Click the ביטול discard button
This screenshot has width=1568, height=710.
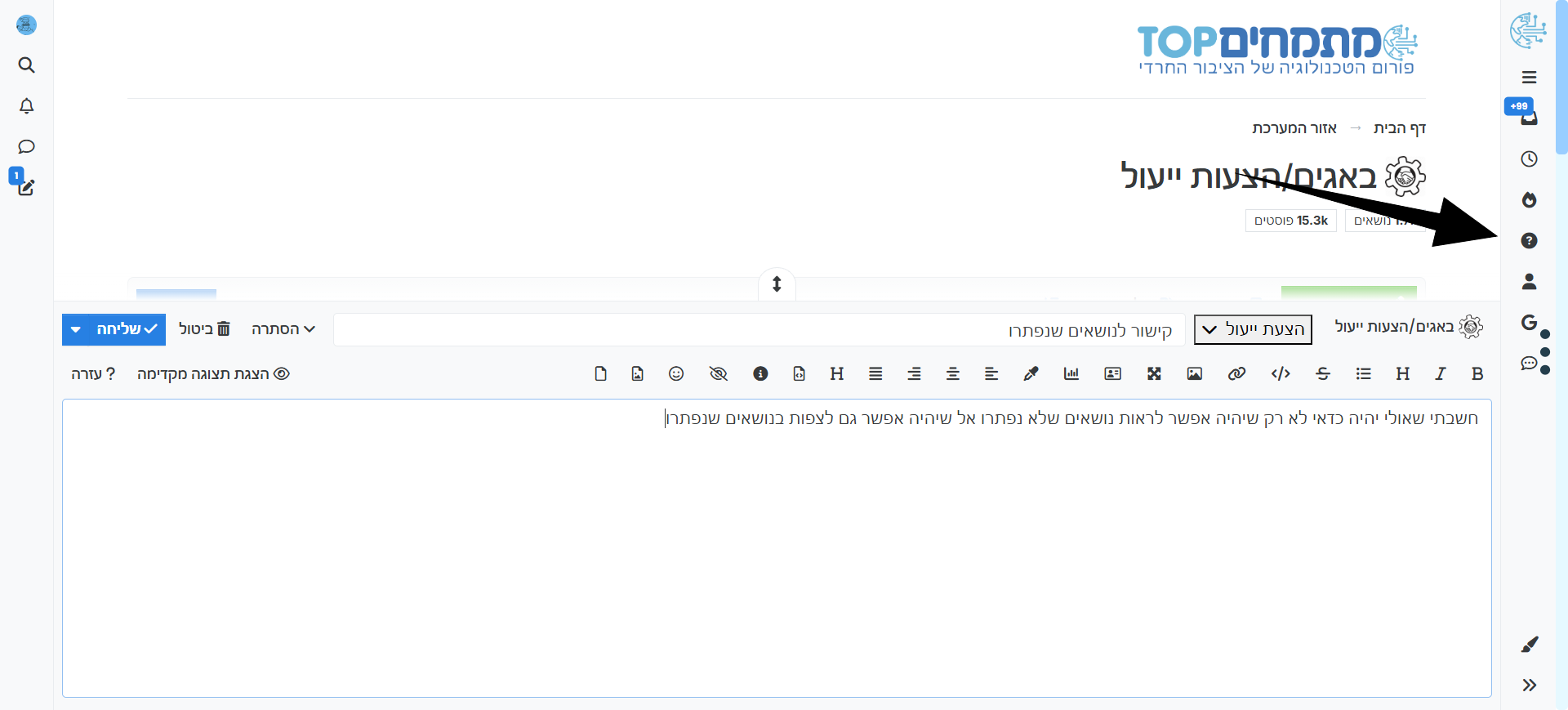[204, 329]
